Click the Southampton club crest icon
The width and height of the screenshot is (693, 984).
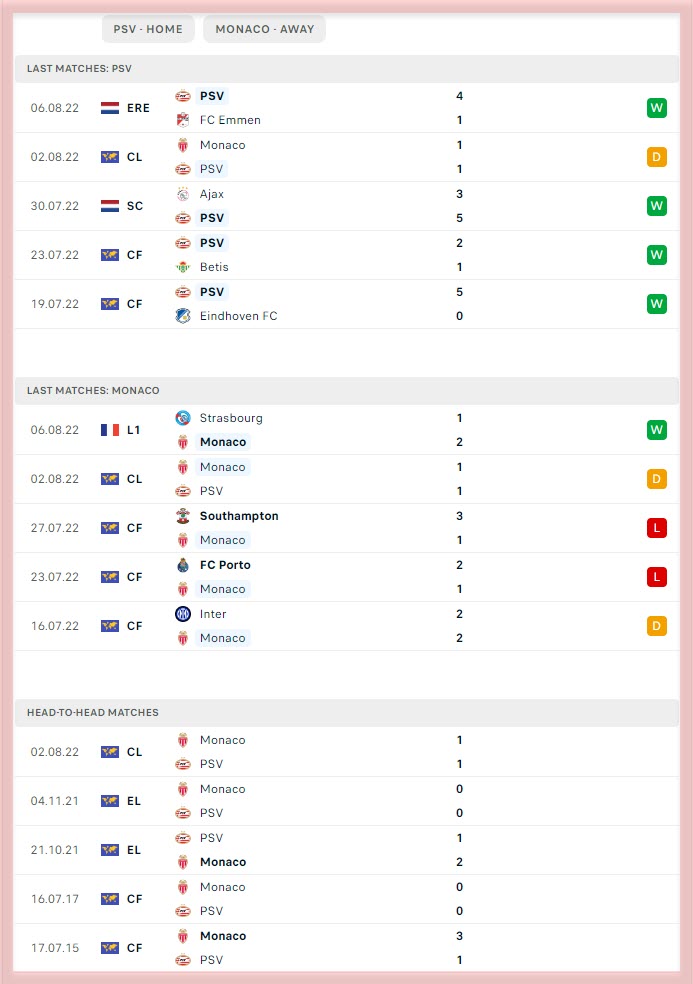[x=183, y=516]
